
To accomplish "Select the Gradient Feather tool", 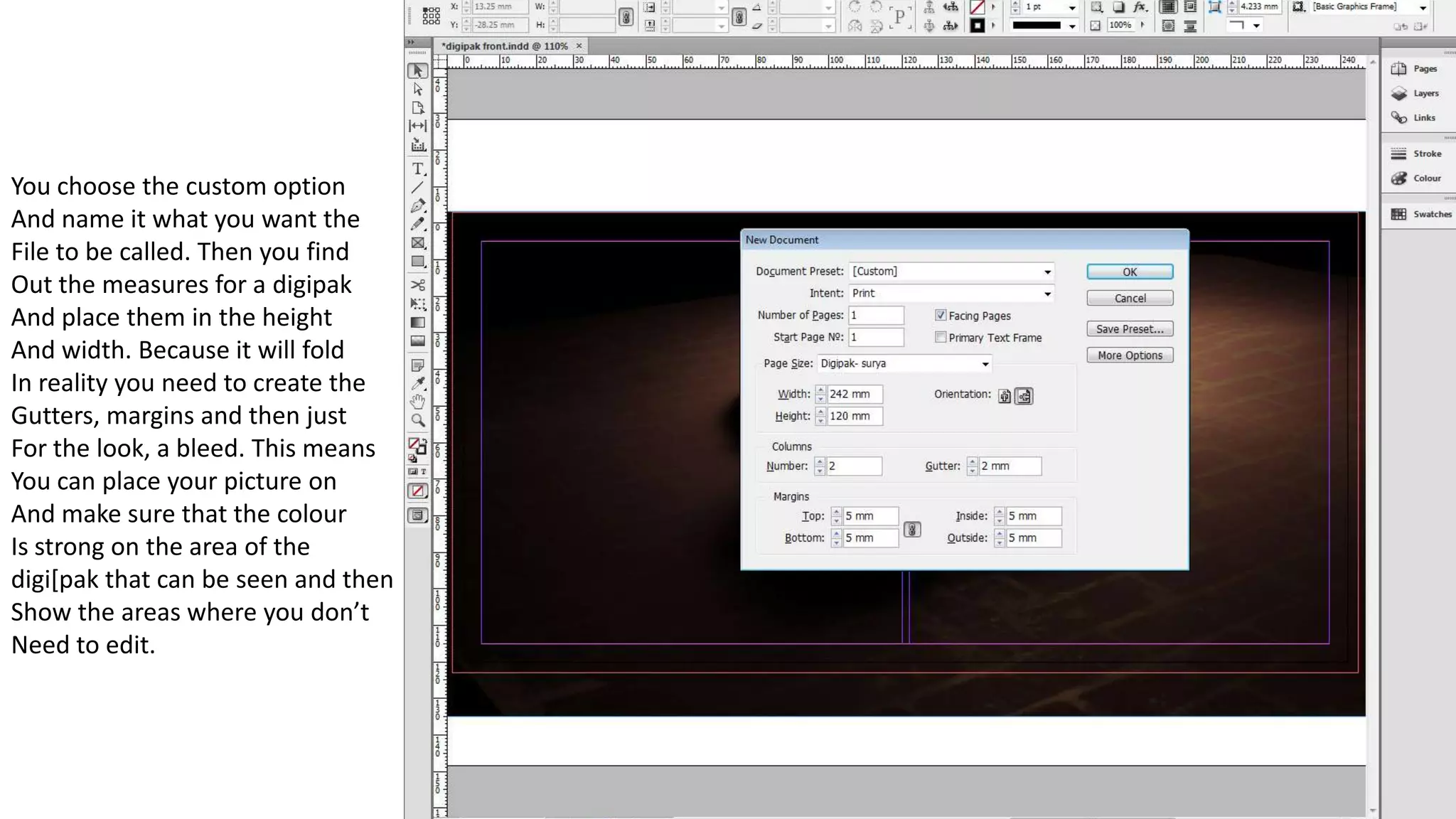I will click(418, 341).
